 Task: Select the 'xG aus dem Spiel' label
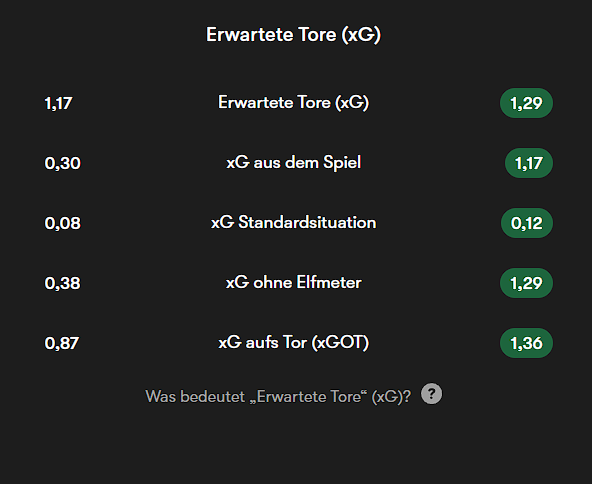point(293,163)
